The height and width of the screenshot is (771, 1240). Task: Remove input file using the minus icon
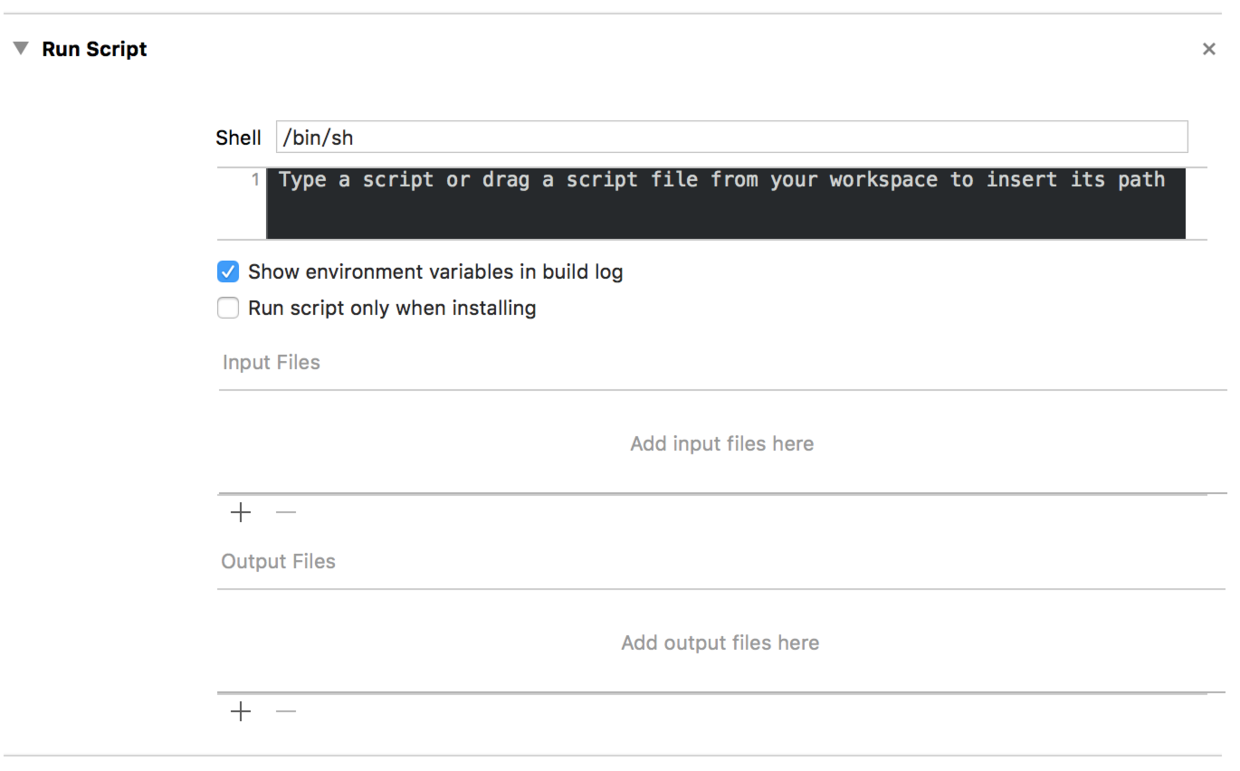tap(286, 512)
